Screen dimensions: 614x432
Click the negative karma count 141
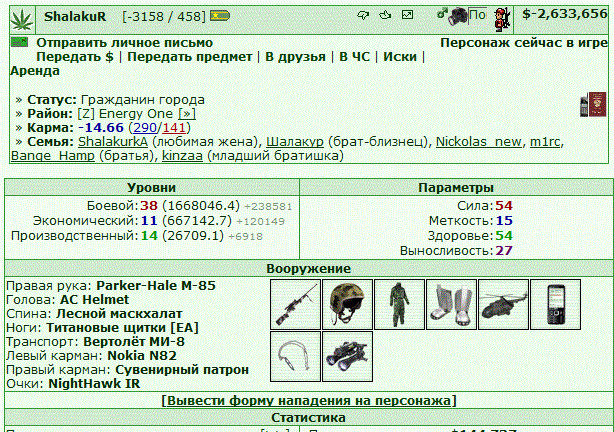(x=174, y=128)
